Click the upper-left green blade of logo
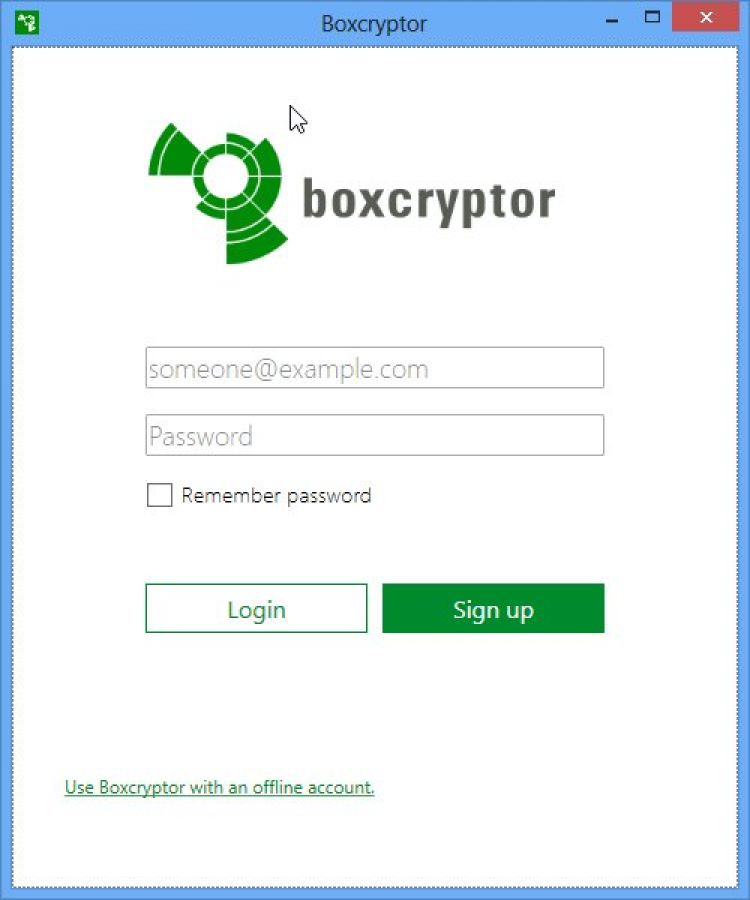Screen dimensions: 750x900 click(173, 152)
